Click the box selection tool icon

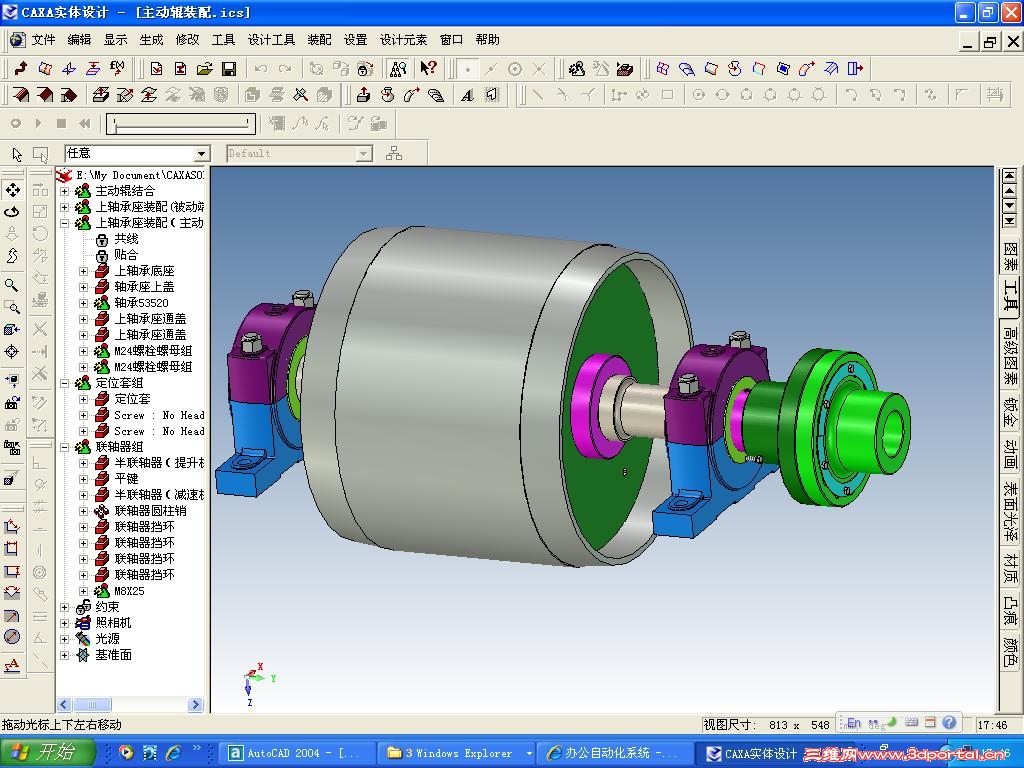pyautogui.click(x=40, y=154)
